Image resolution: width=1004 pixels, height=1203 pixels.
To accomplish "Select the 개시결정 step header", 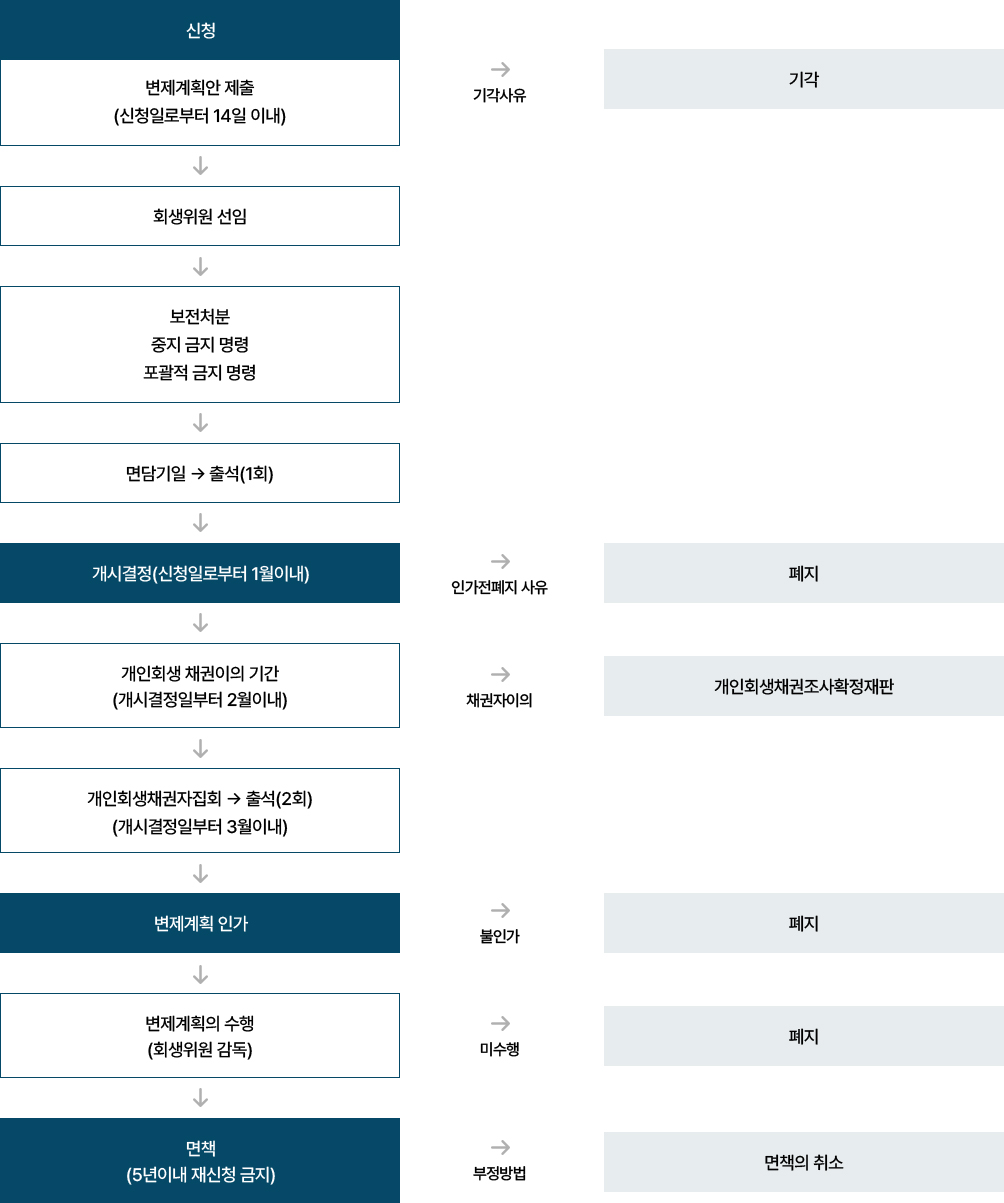I will pos(200,573).
